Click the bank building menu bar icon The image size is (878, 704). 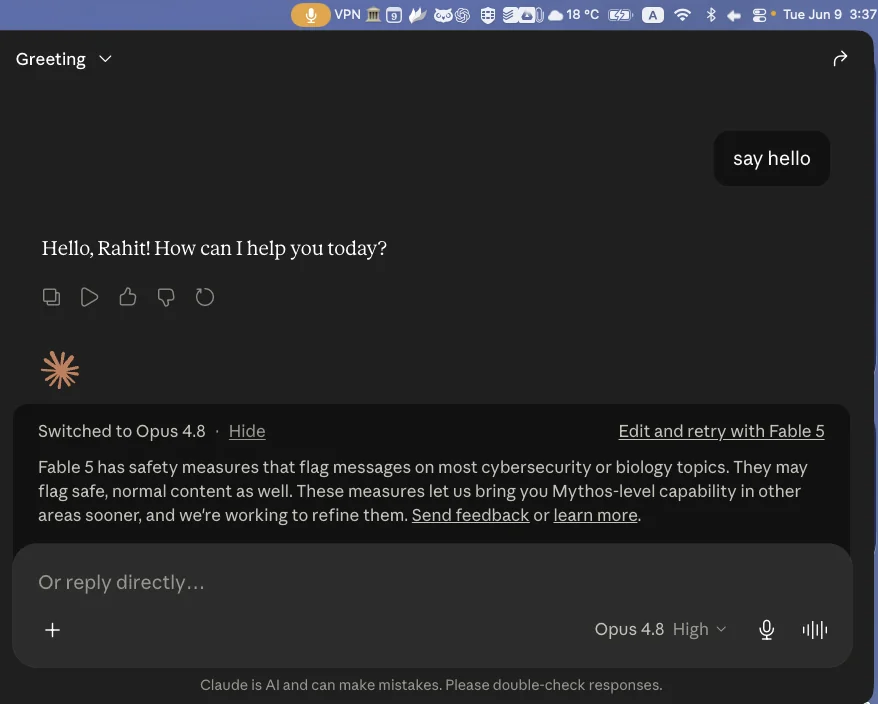pos(373,15)
